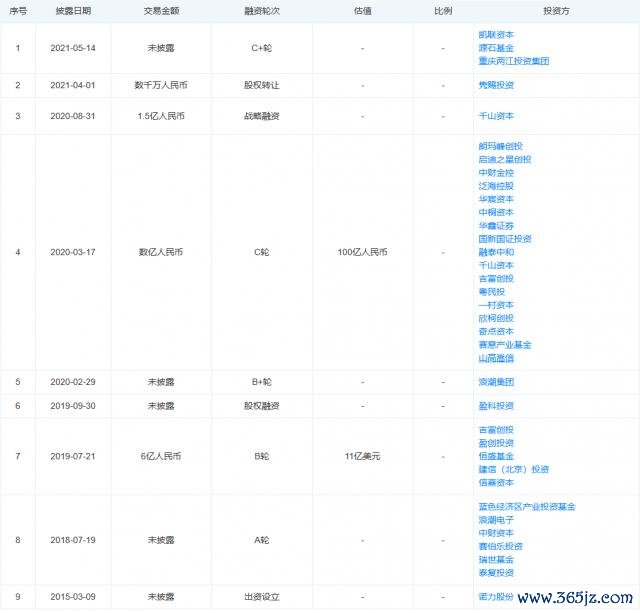640x613 pixels.
Task: Click the A轮 round cell
Action: click(x=262, y=540)
